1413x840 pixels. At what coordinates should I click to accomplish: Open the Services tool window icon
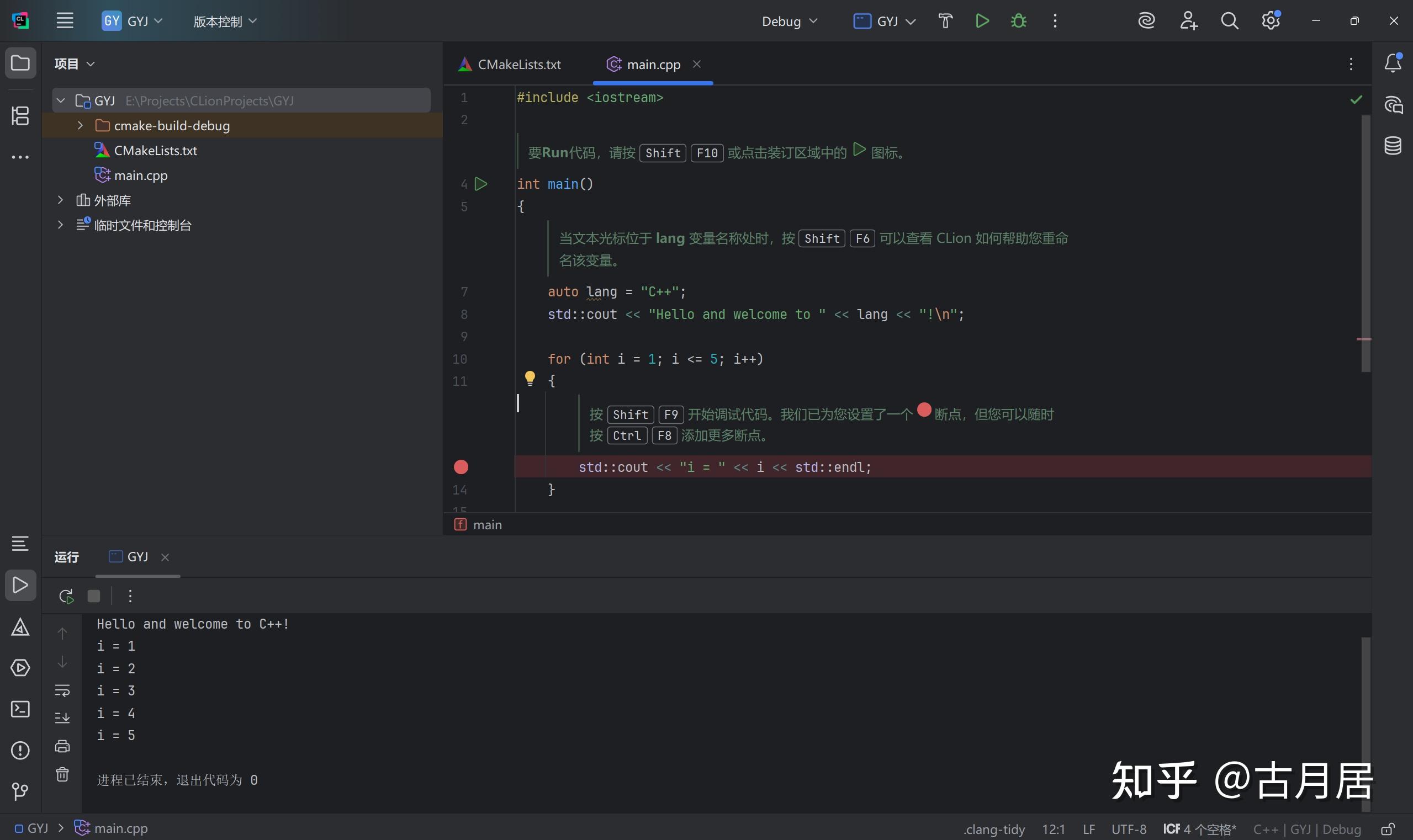[x=20, y=668]
